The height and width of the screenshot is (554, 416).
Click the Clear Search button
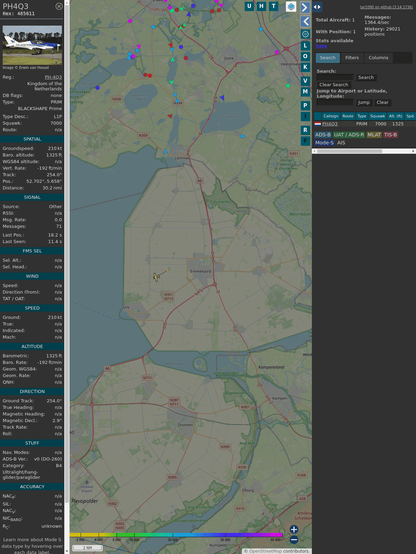tap(334, 85)
